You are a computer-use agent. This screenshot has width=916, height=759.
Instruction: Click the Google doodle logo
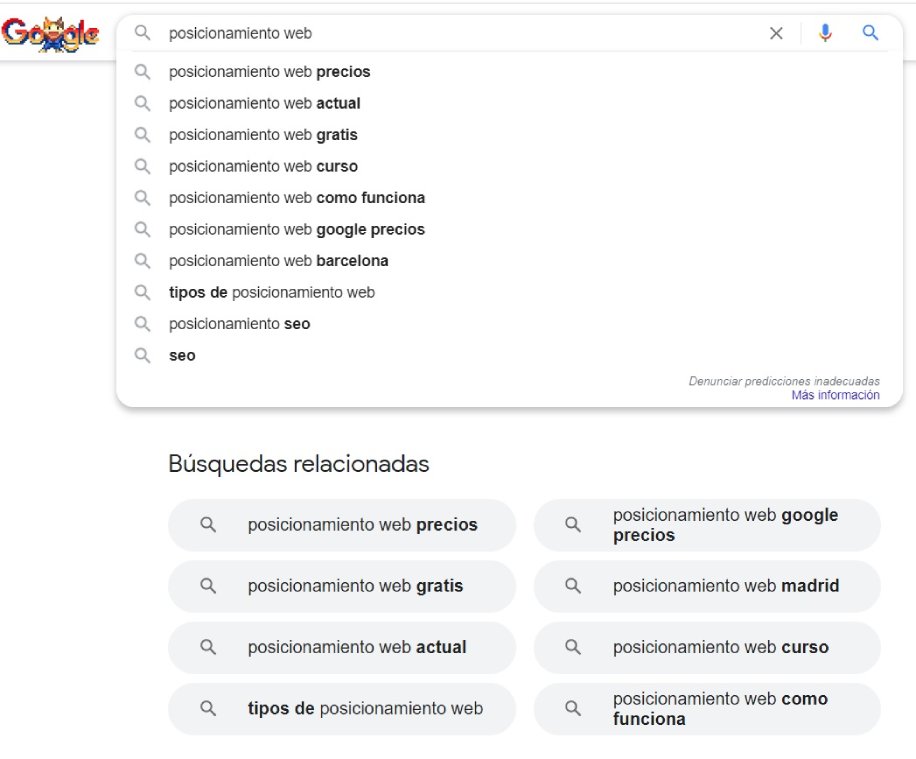click(50, 34)
